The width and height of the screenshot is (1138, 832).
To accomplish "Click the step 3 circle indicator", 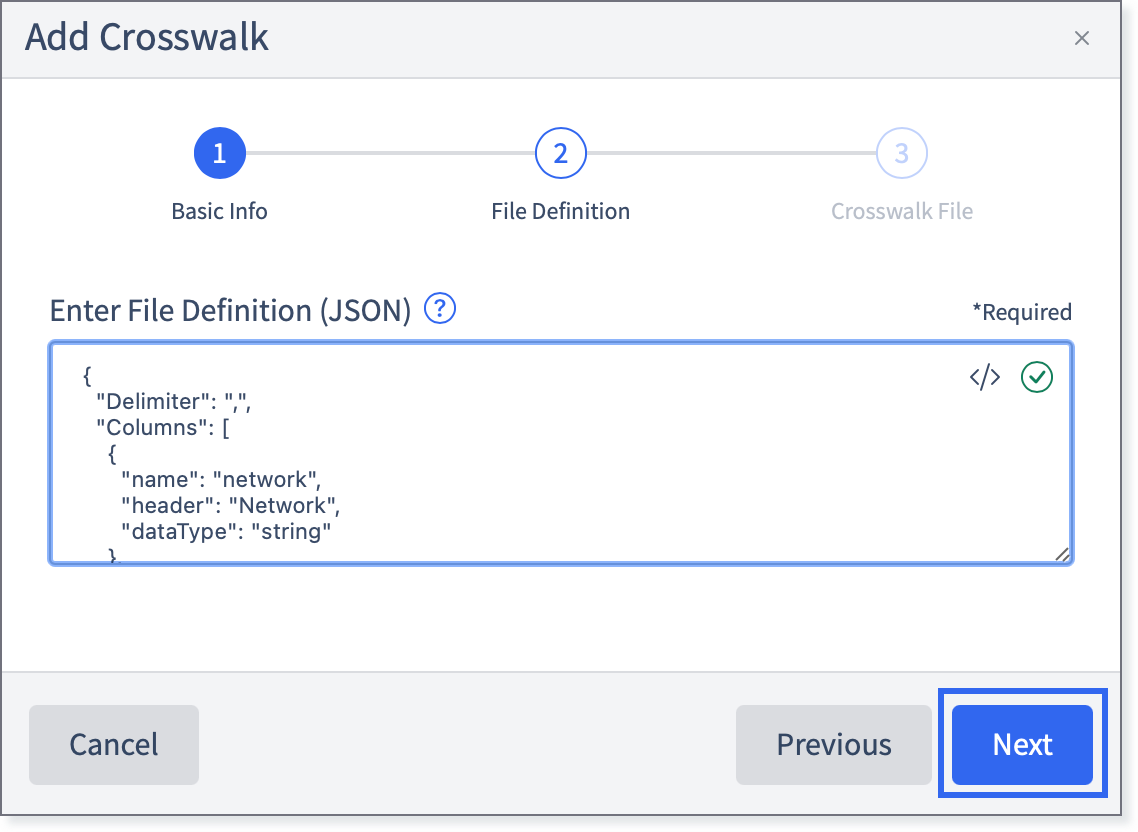I will (901, 153).
